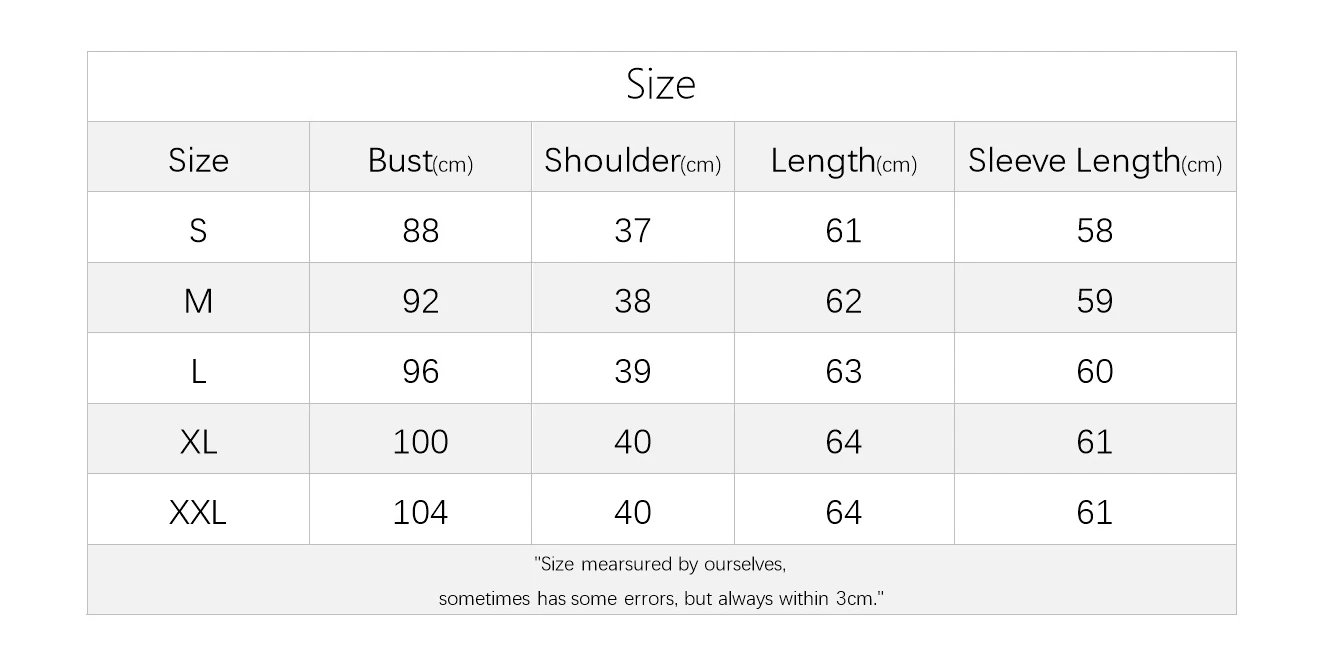Click the XXL size row label
Viewport: 1323px width, 652px height.
point(198,513)
